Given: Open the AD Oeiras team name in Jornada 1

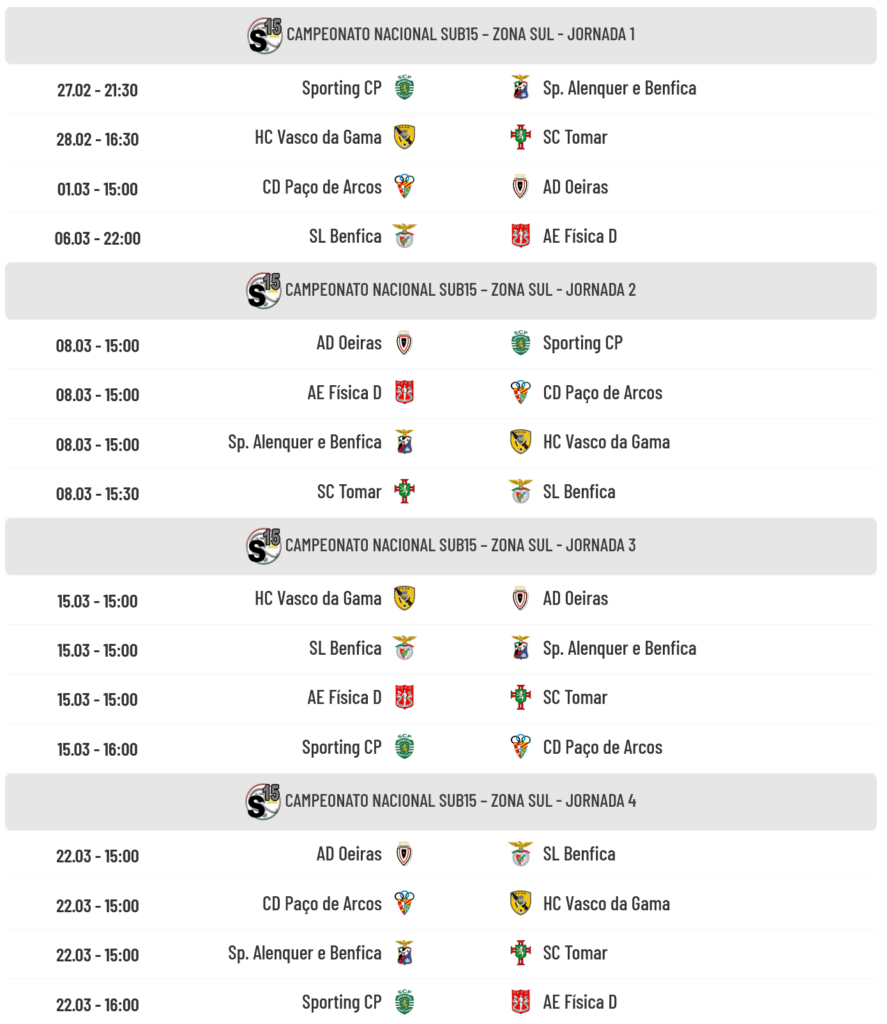Looking at the screenshot, I should pyautogui.click(x=575, y=187).
